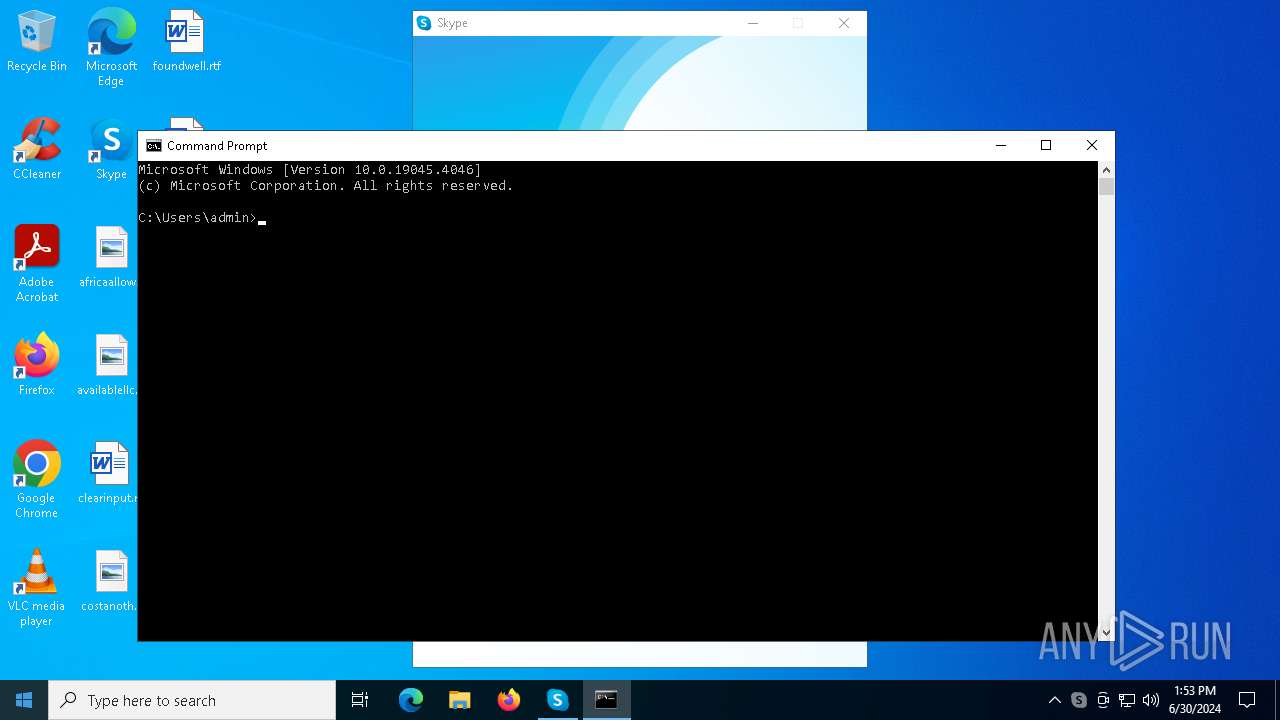Show hidden system tray icons
Viewport: 1280px width, 720px height.
[x=1055, y=700]
